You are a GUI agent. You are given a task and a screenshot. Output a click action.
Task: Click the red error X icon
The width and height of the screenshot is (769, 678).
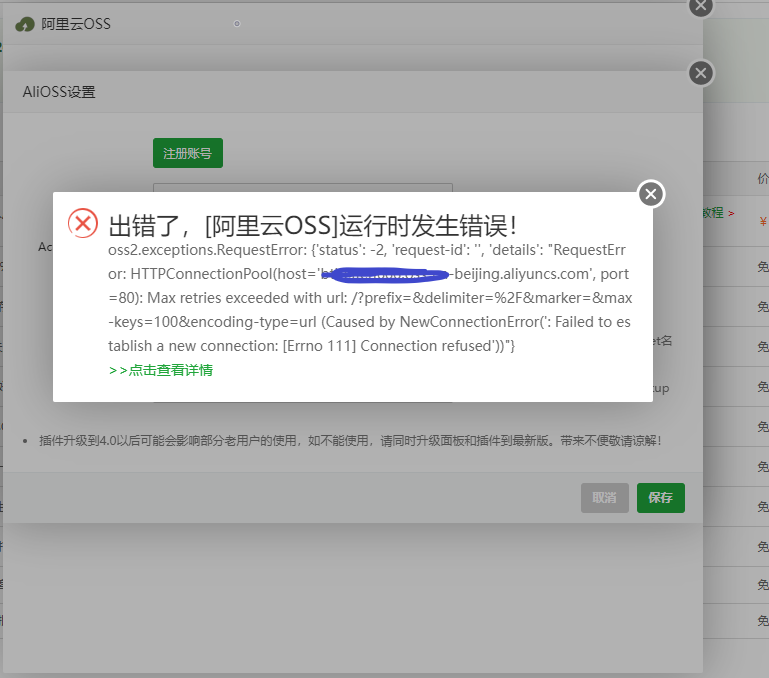[83, 223]
